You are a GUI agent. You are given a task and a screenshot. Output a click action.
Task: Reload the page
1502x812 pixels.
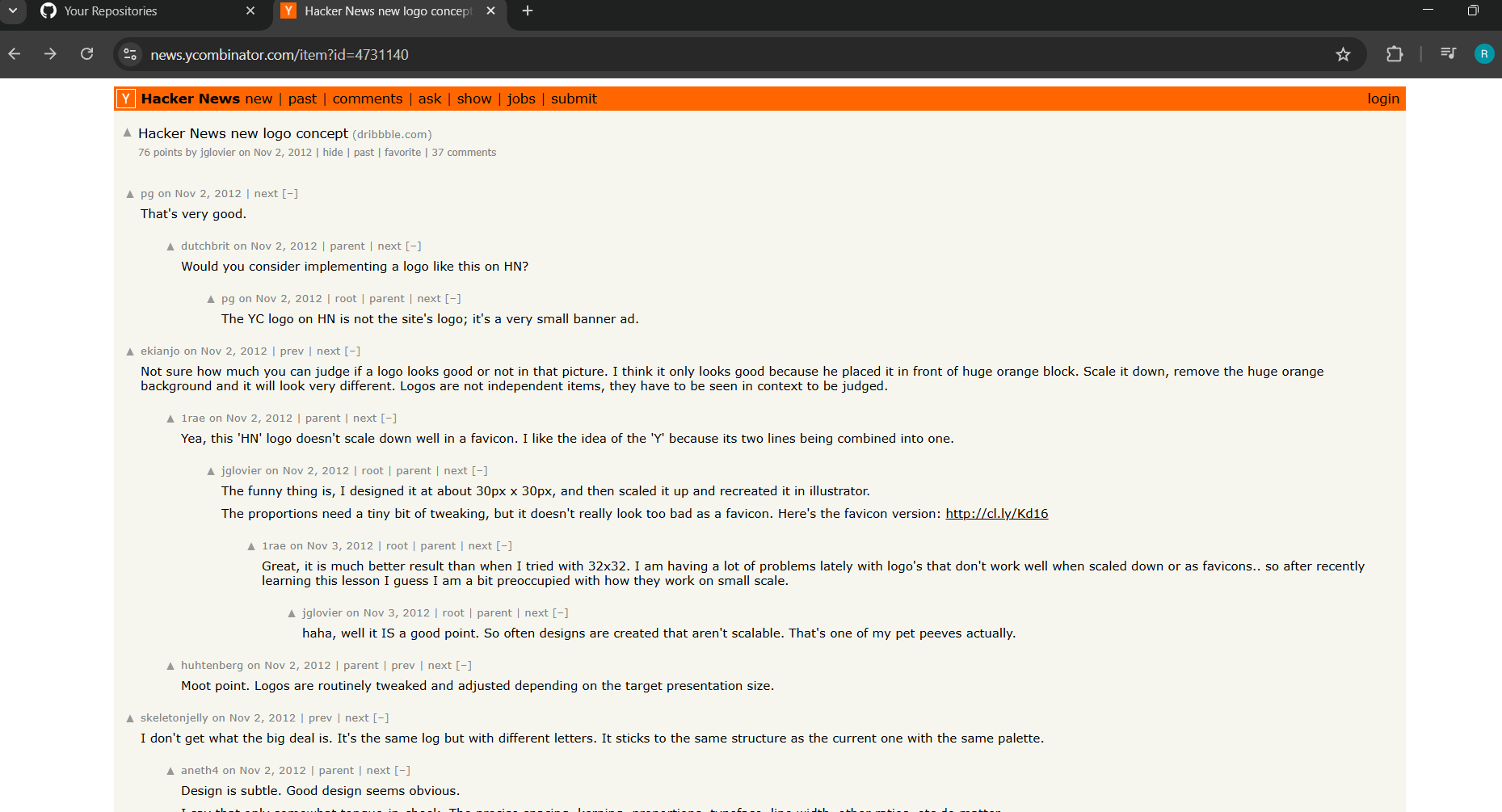tap(87, 54)
